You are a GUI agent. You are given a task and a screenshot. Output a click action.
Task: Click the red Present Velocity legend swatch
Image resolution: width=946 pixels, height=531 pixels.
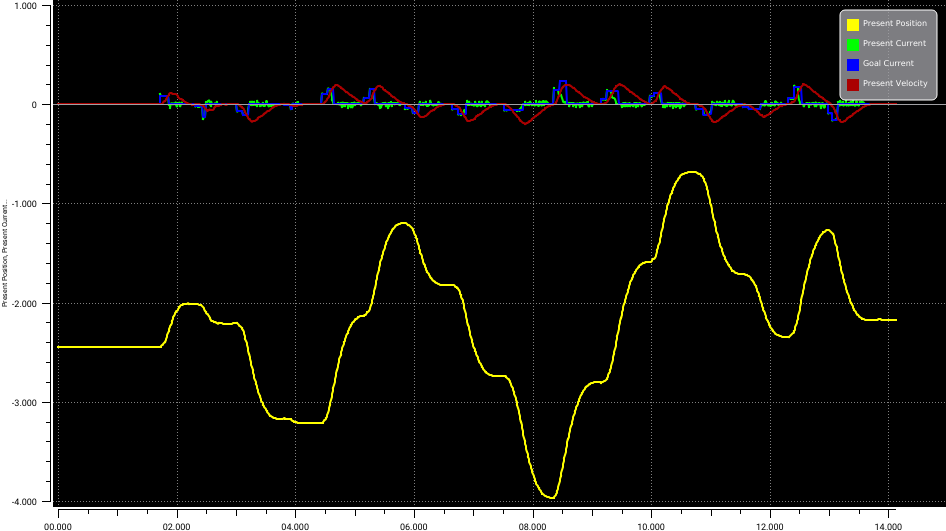(853, 84)
